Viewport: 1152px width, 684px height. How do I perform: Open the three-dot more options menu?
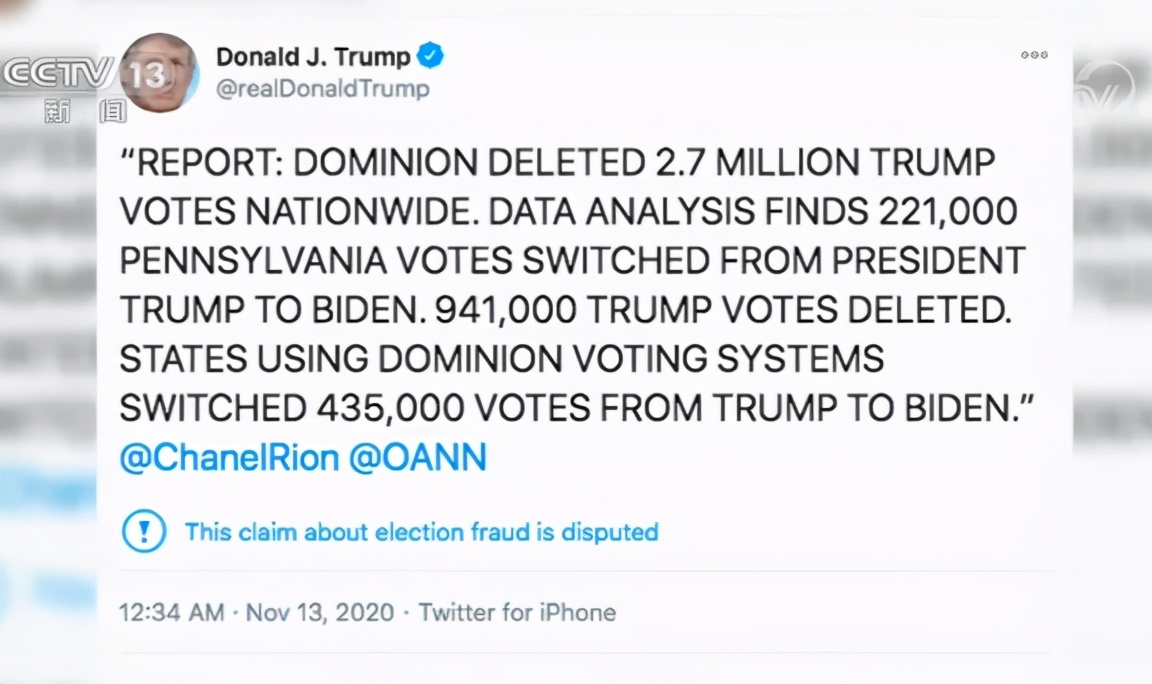(x=1034, y=55)
